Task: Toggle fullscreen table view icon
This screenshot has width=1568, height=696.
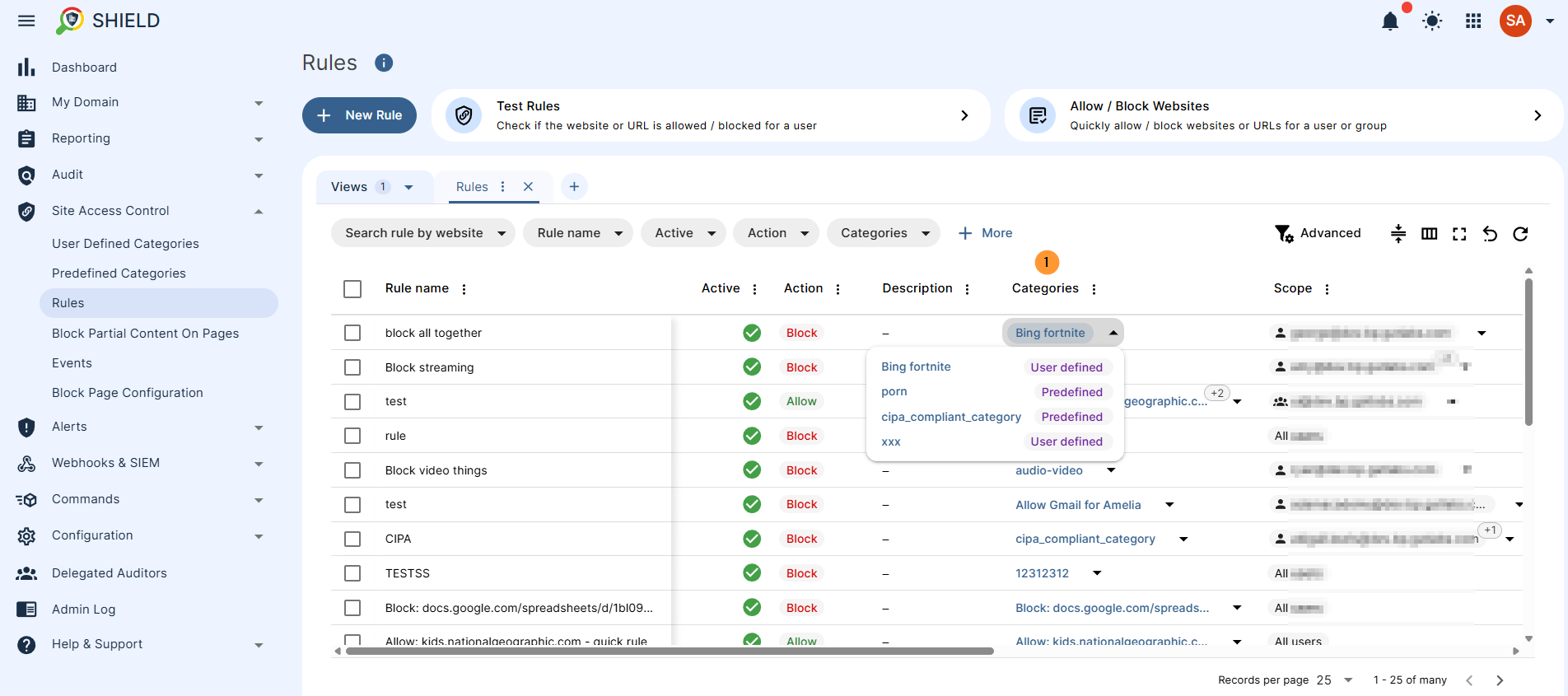Action: [x=1459, y=233]
